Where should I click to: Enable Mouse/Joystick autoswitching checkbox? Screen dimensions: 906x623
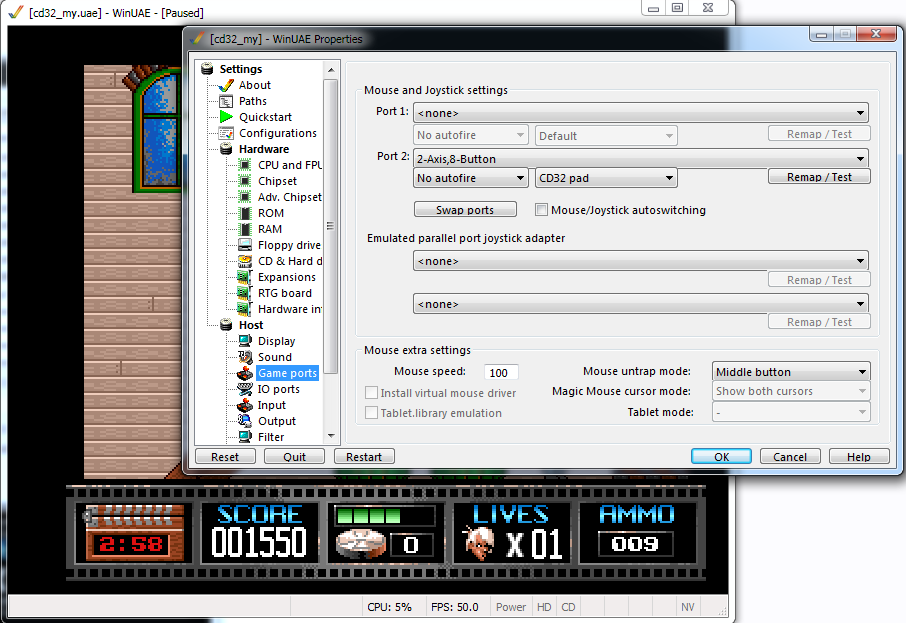541,210
